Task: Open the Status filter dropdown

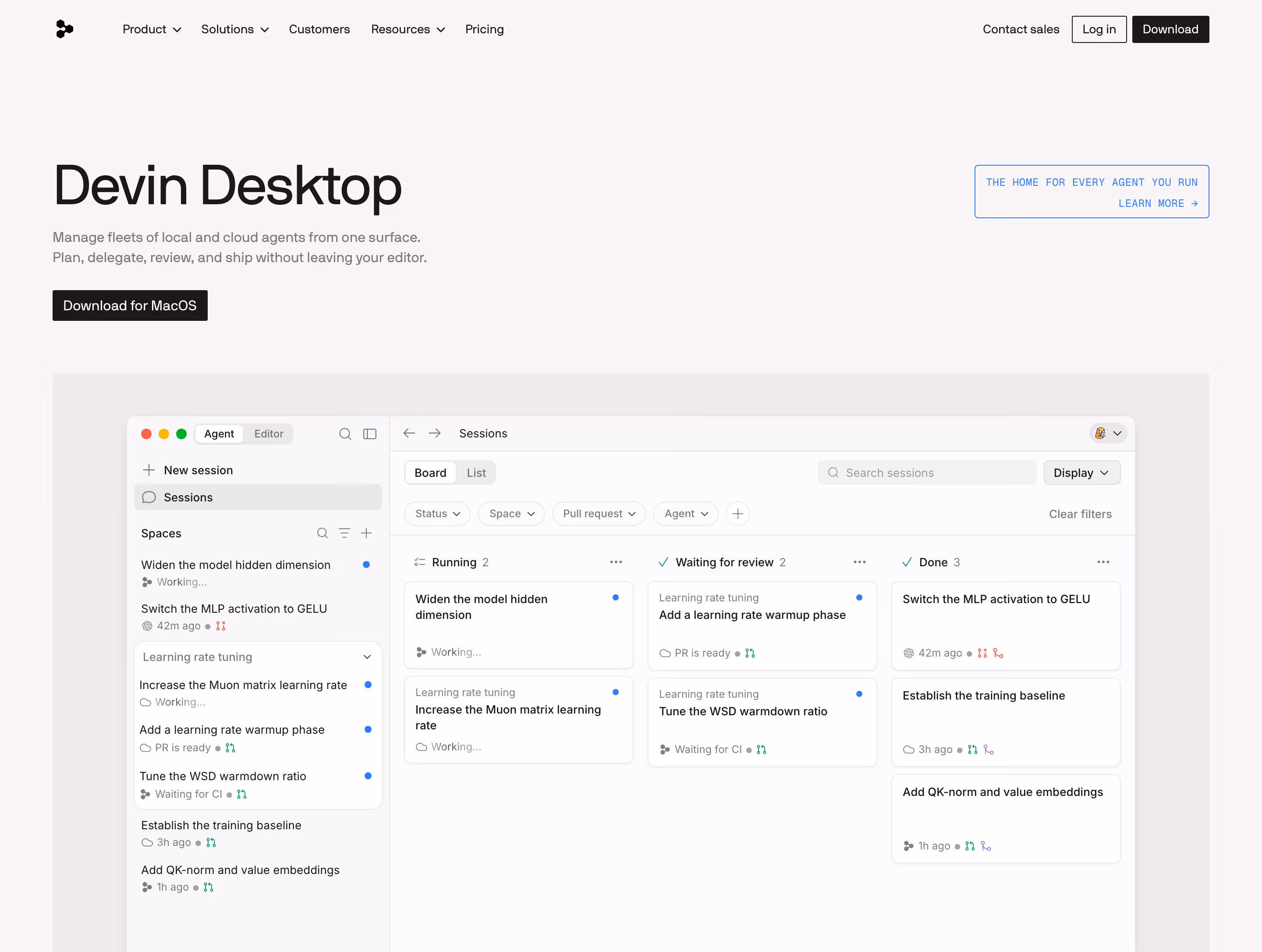Action: pos(437,514)
